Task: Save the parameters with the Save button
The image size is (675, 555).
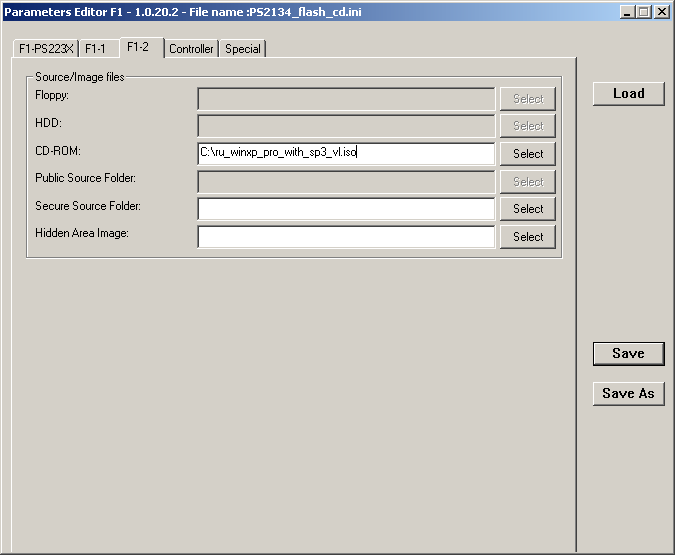Action: pyautogui.click(x=628, y=353)
